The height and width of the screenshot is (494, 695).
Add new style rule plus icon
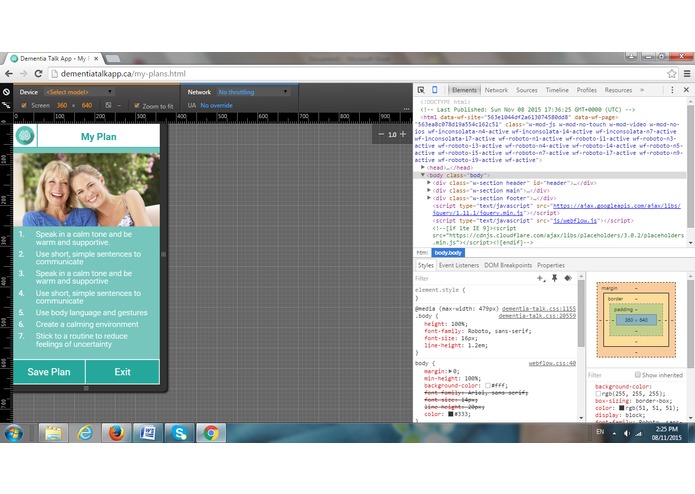click(541, 278)
